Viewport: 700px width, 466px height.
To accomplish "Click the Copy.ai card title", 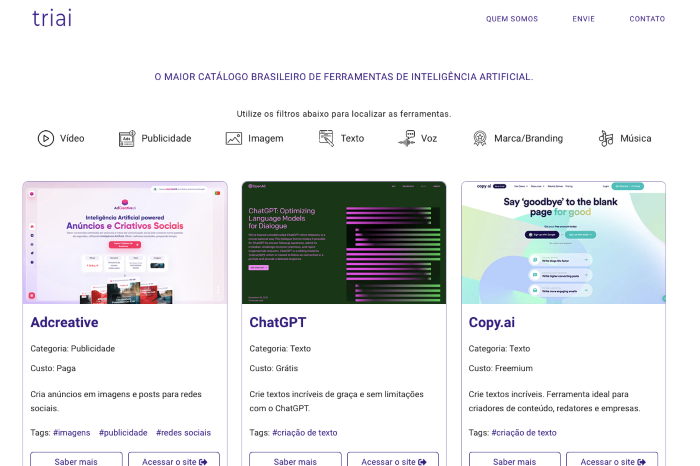I will click(492, 323).
